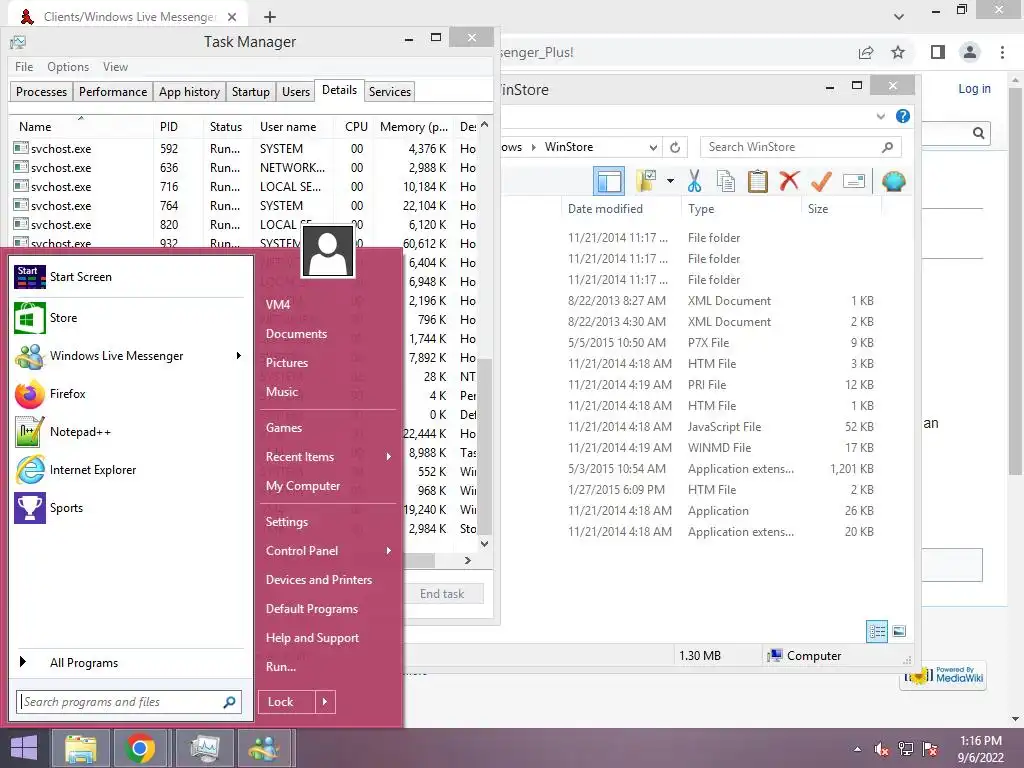The image size is (1024, 768).
Task: Switch to Task Manager taskbar icon
Action: (205, 748)
